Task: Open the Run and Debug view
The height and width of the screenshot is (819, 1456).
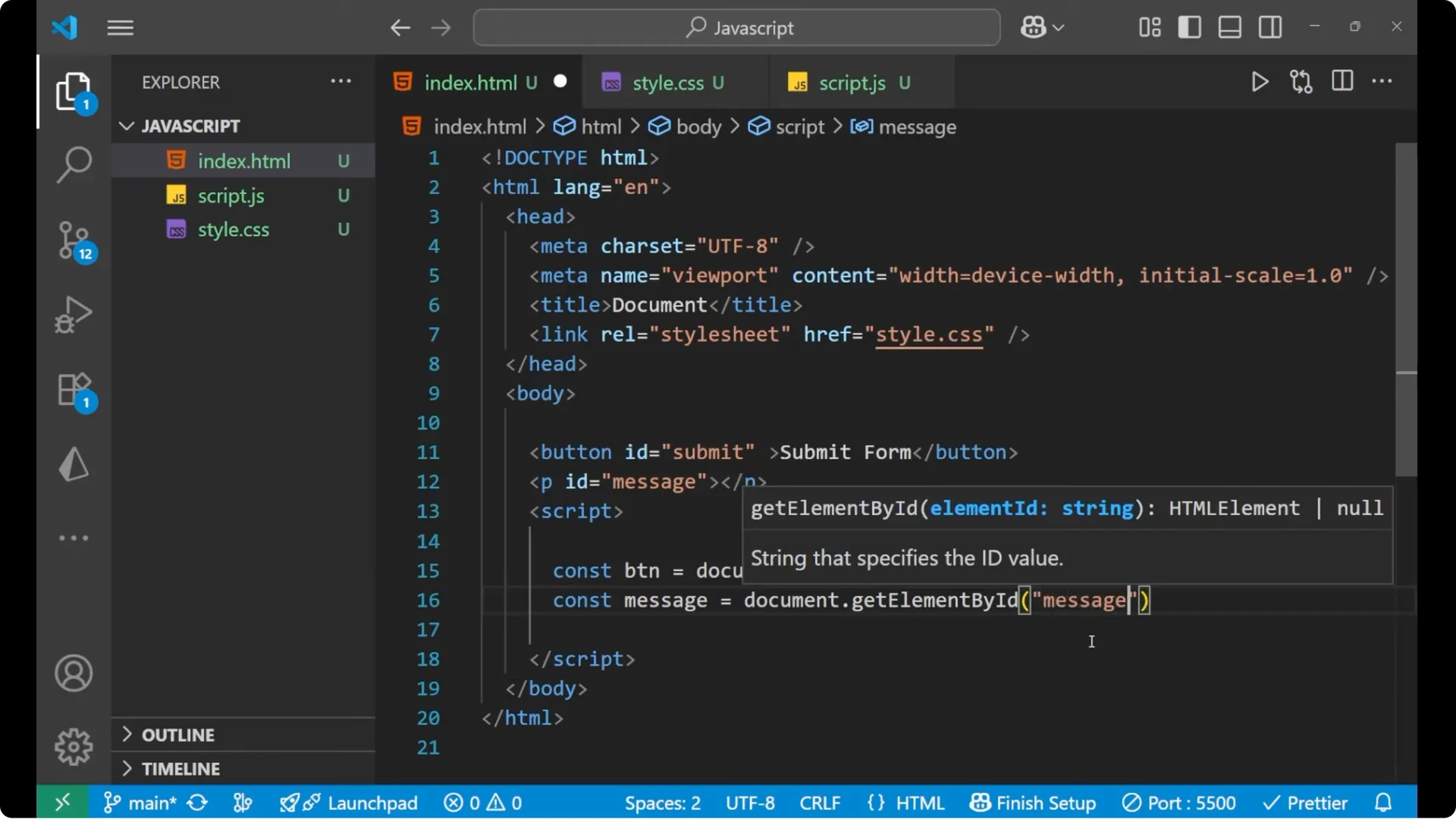Action: click(x=73, y=314)
